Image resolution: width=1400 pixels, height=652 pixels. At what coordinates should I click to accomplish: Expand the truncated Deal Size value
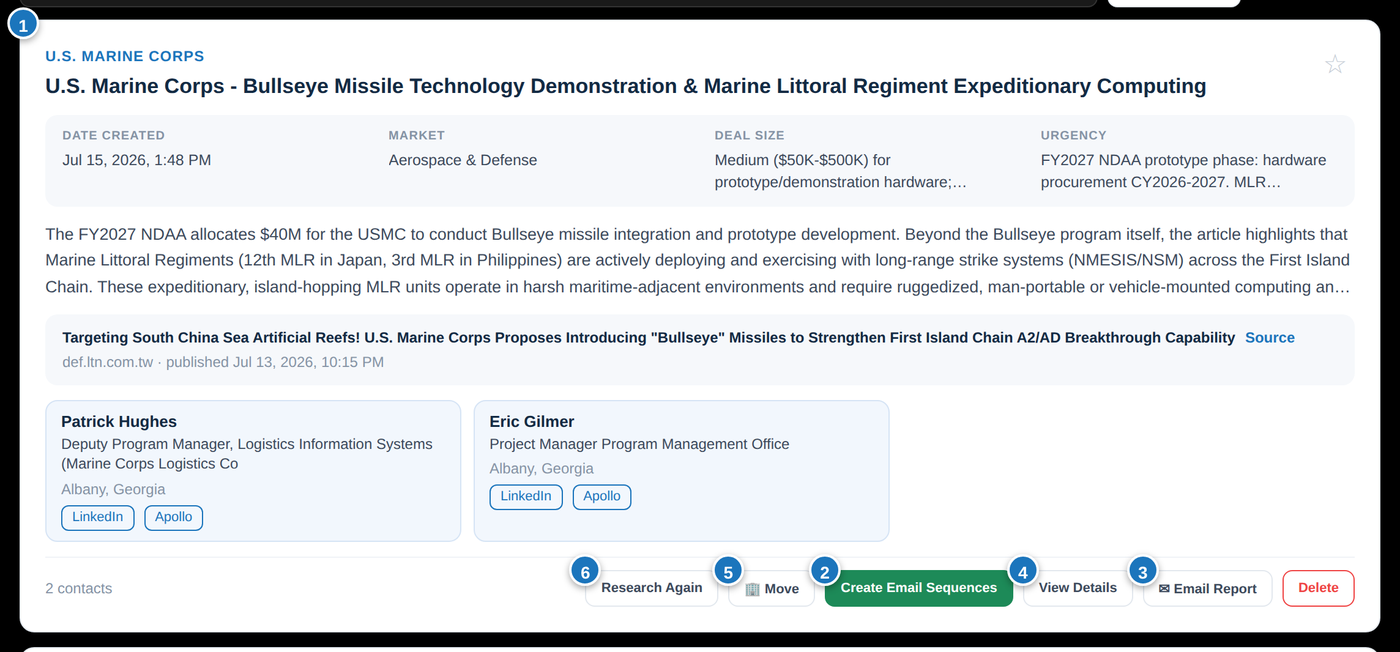point(841,171)
